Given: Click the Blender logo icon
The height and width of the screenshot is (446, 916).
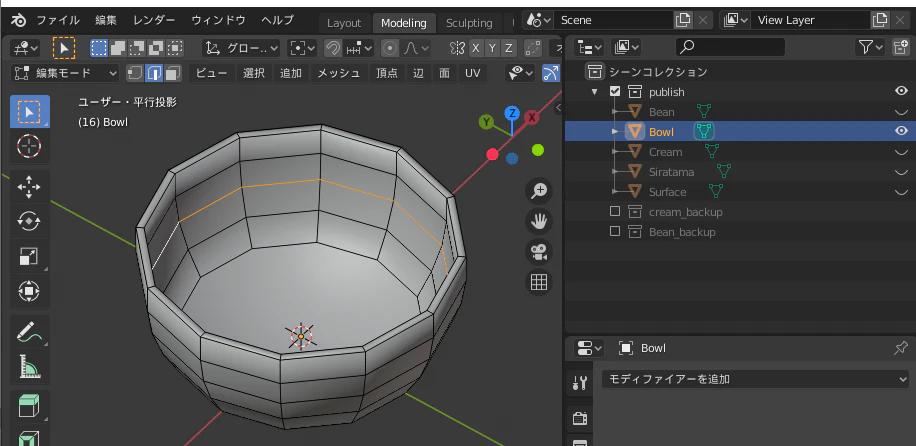Looking at the screenshot, I should (19, 20).
